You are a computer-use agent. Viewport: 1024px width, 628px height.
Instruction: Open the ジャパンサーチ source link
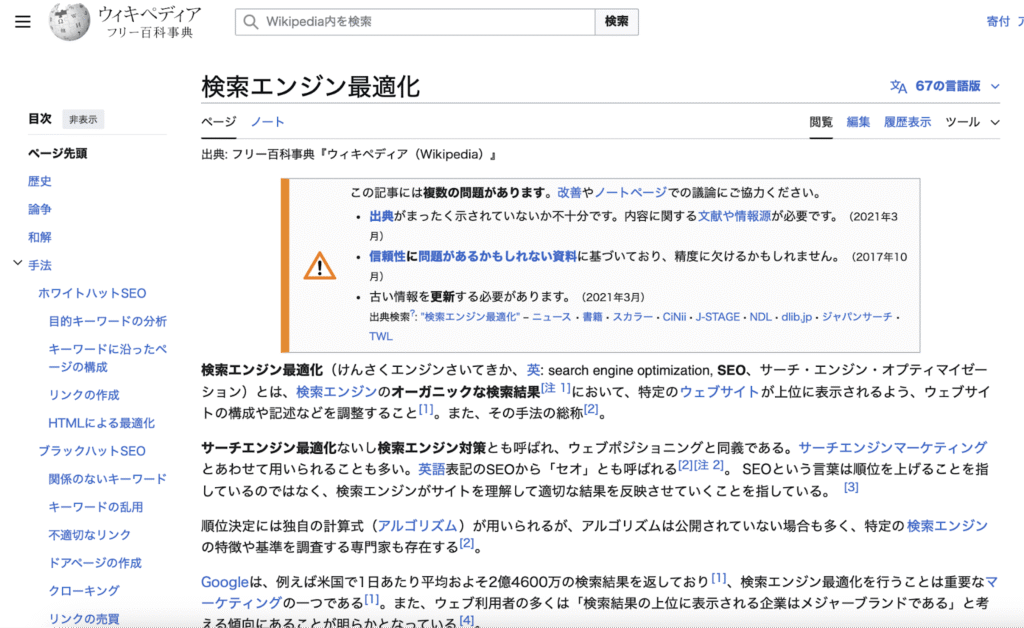tap(857, 317)
